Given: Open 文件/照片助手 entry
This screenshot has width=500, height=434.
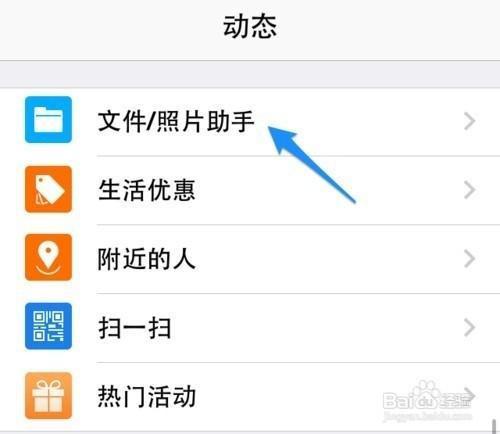Looking at the screenshot, I should tap(250, 122).
